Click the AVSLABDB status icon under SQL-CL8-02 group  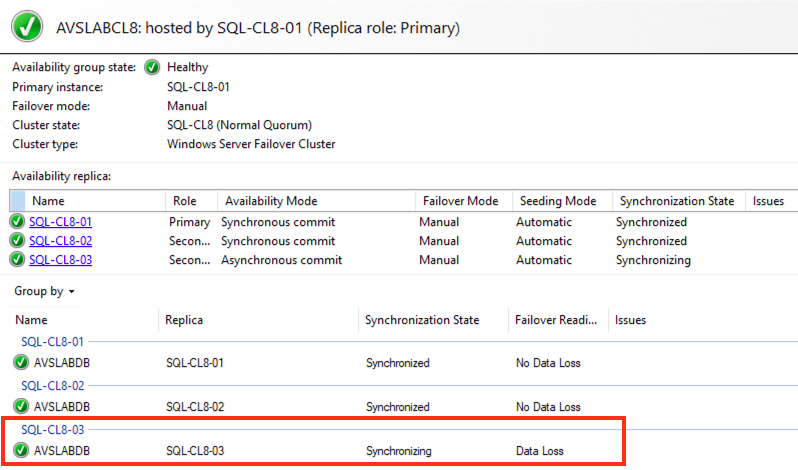coord(21,407)
